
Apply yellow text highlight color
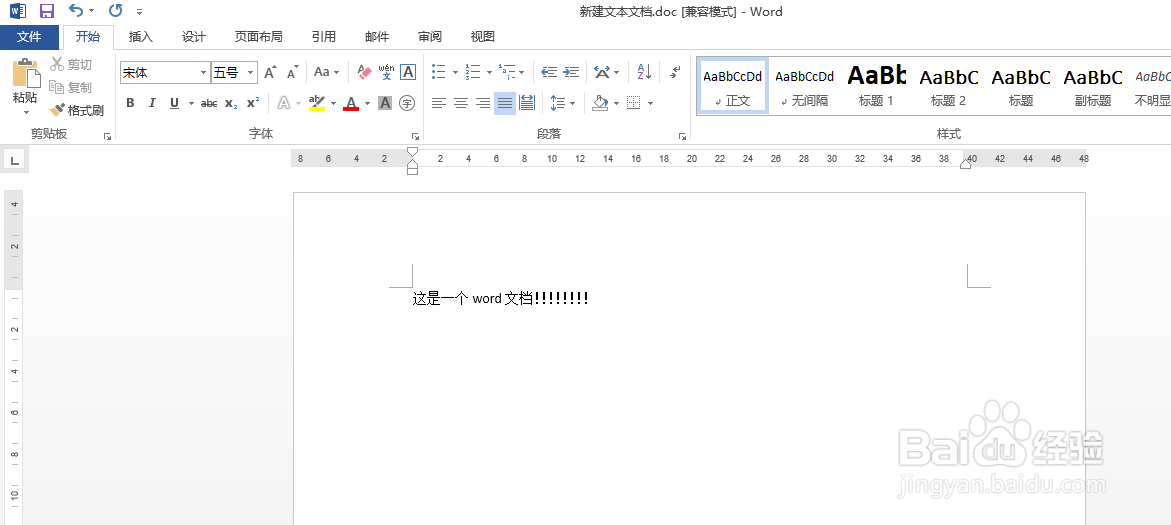pos(317,103)
